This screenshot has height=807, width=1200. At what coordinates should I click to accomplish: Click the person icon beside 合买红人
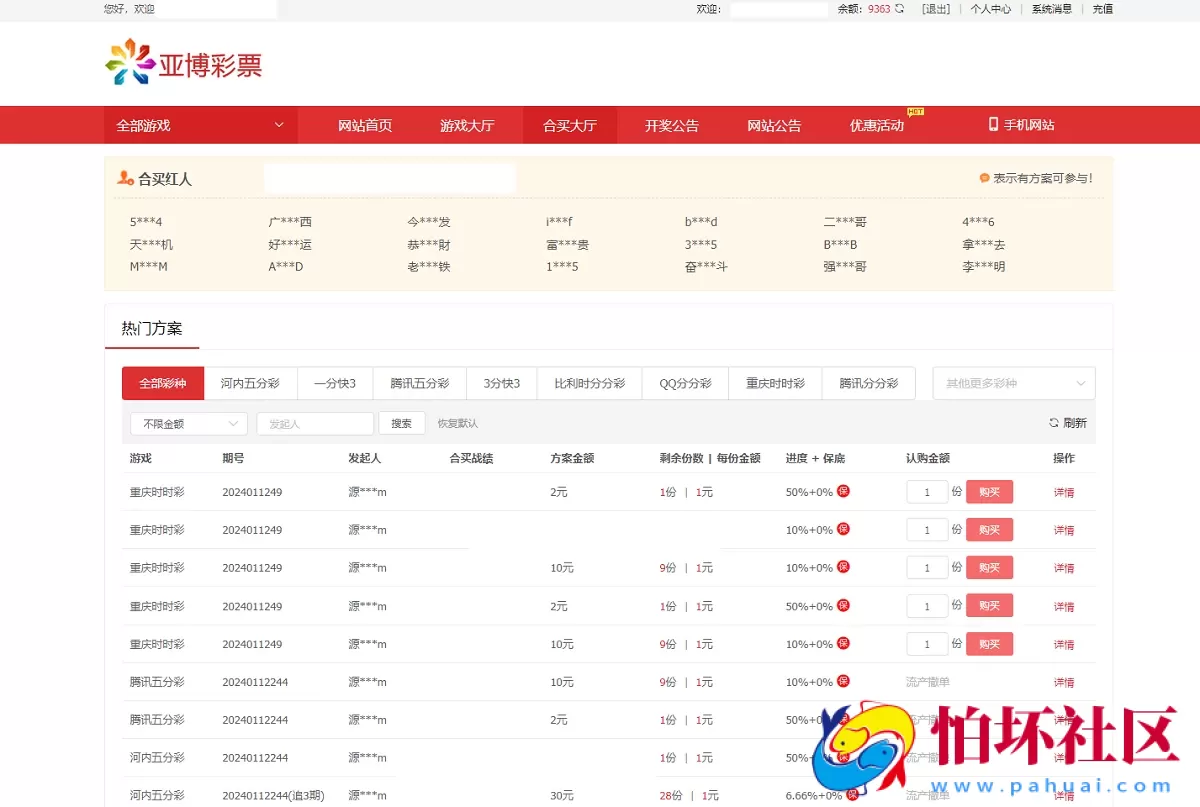coord(127,177)
